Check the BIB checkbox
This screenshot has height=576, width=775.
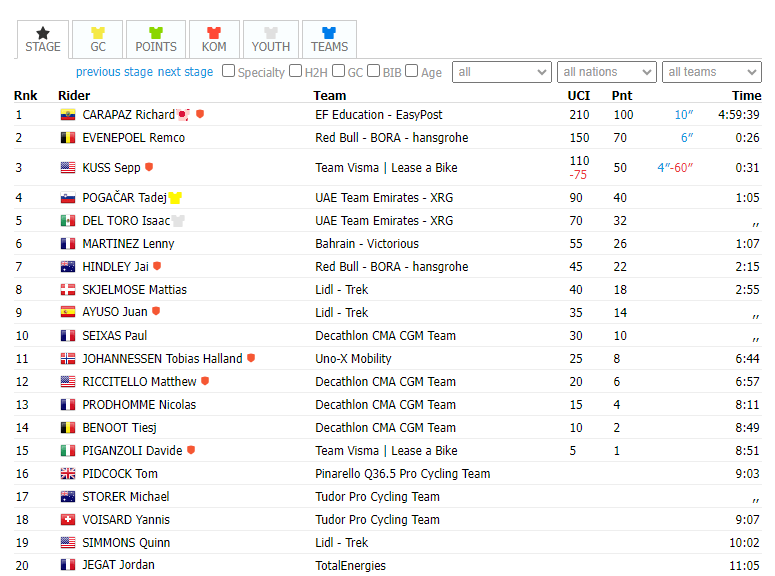point(374,71)
